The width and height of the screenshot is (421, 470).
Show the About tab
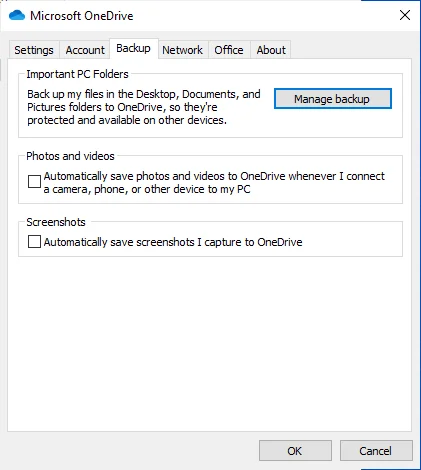click(x=271, y=50)
